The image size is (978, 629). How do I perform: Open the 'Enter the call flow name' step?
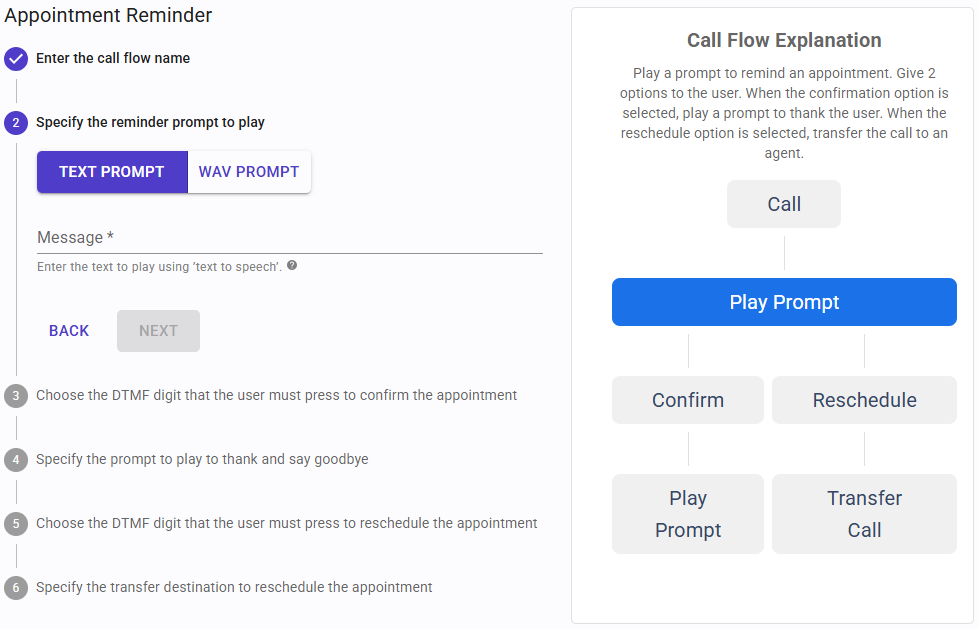click(113, 59)
